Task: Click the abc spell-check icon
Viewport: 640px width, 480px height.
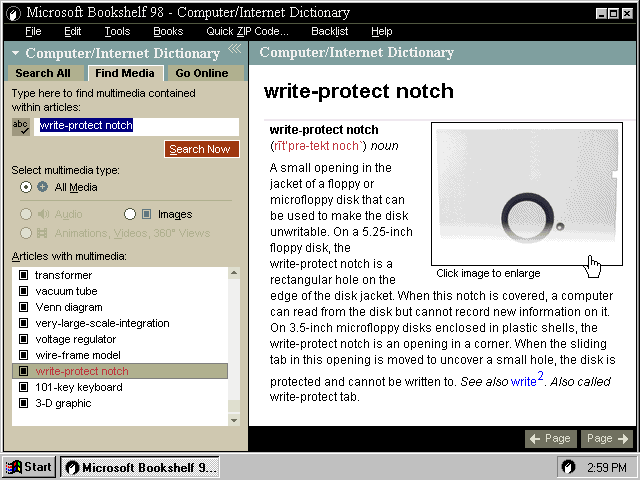Action: tap(21, 126)
